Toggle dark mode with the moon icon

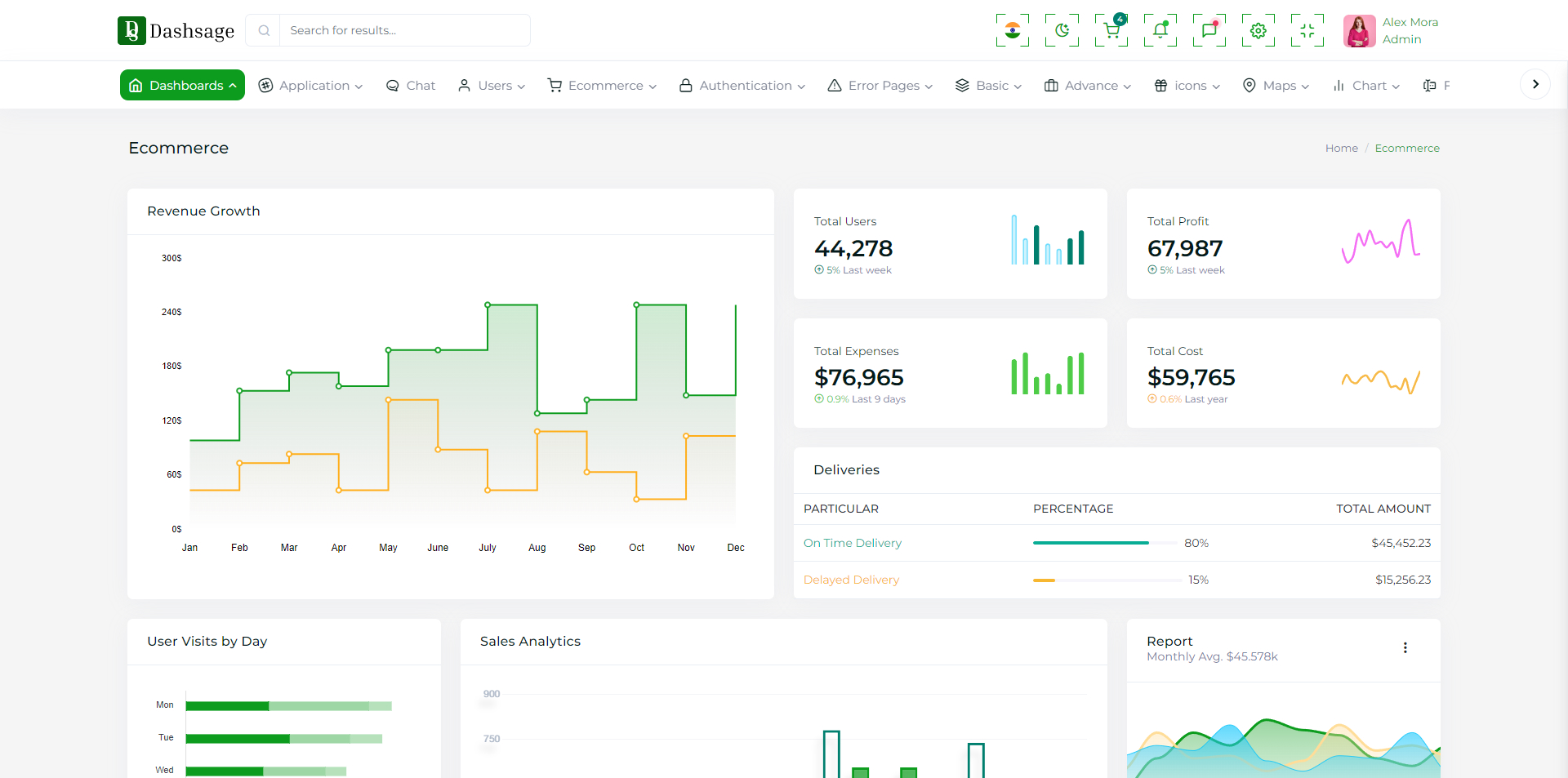(x=1062, y=30)
